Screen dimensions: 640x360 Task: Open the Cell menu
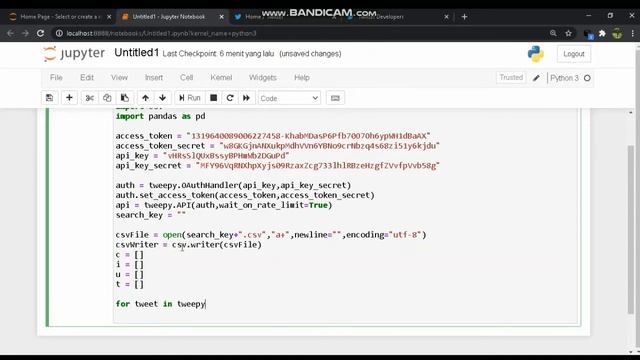(x=187, y=78)
